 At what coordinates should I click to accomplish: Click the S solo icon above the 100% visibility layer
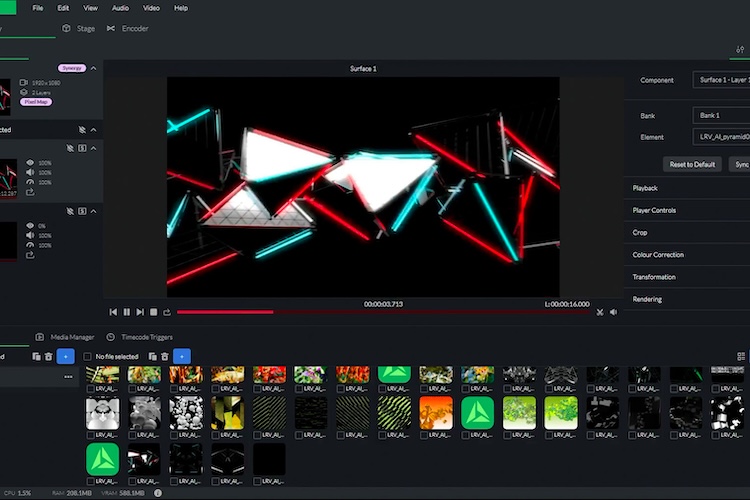click(82, 148)
